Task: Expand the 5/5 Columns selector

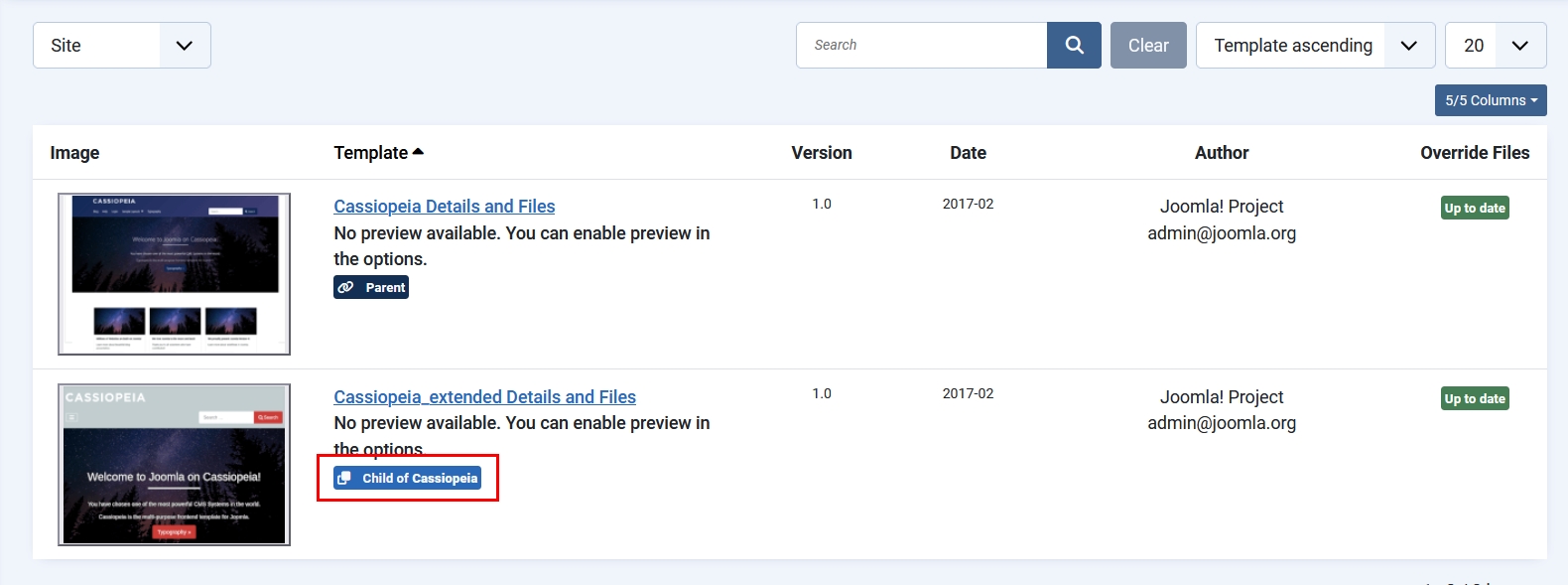Action: pyautogui.click(x=1490, y=100)
